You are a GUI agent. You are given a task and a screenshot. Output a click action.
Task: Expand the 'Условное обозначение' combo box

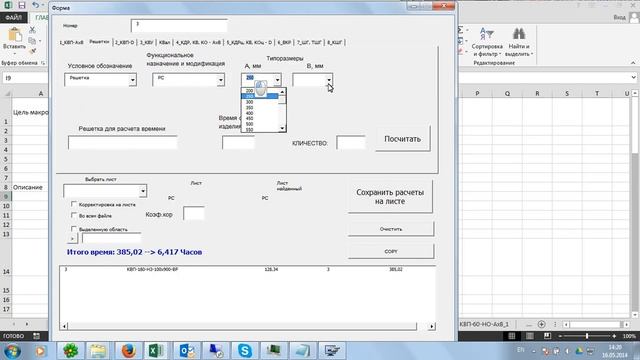[x=132, y=80]
